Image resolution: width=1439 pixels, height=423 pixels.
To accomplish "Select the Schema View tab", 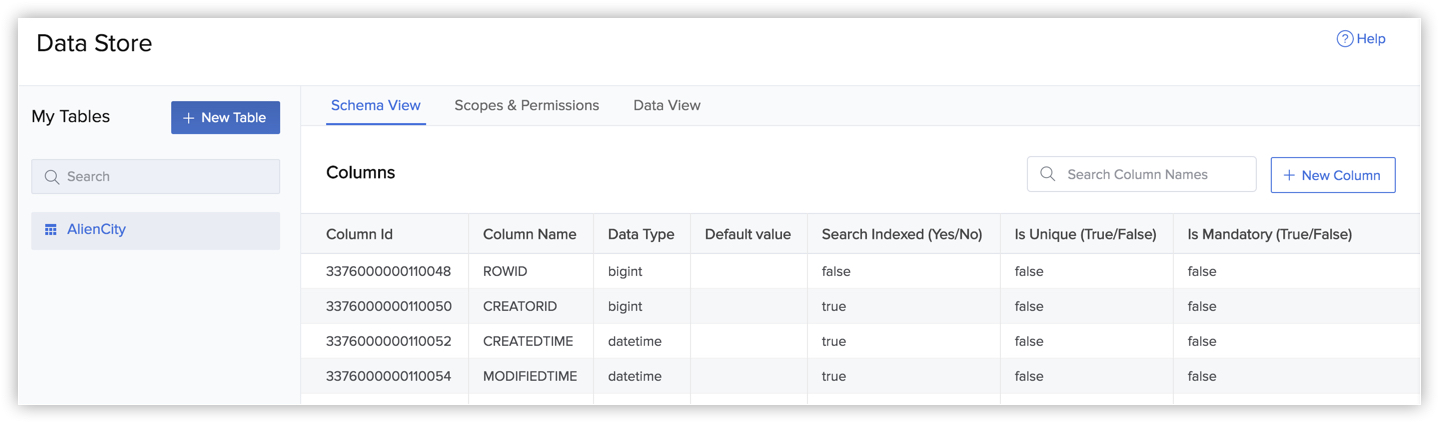I will coord(375,105).
